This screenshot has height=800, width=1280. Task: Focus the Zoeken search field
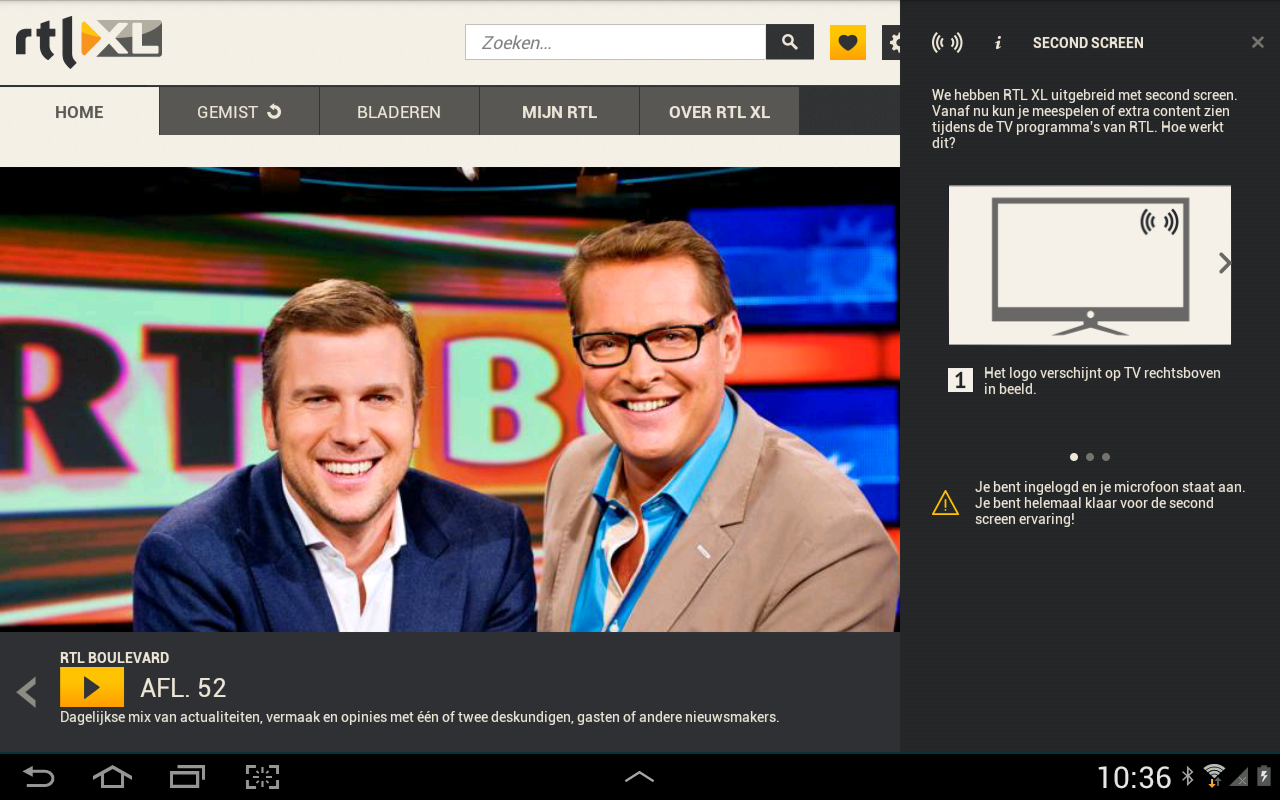tap(616, 42)
